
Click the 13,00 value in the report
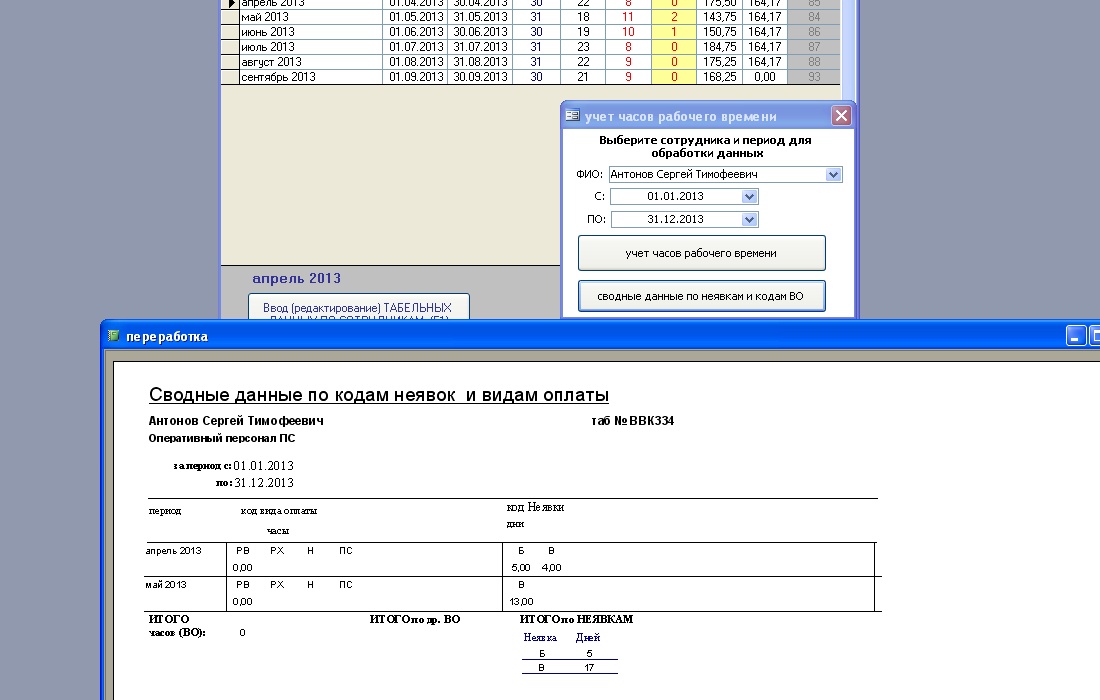pyautogui.click(x=521, y=602)
